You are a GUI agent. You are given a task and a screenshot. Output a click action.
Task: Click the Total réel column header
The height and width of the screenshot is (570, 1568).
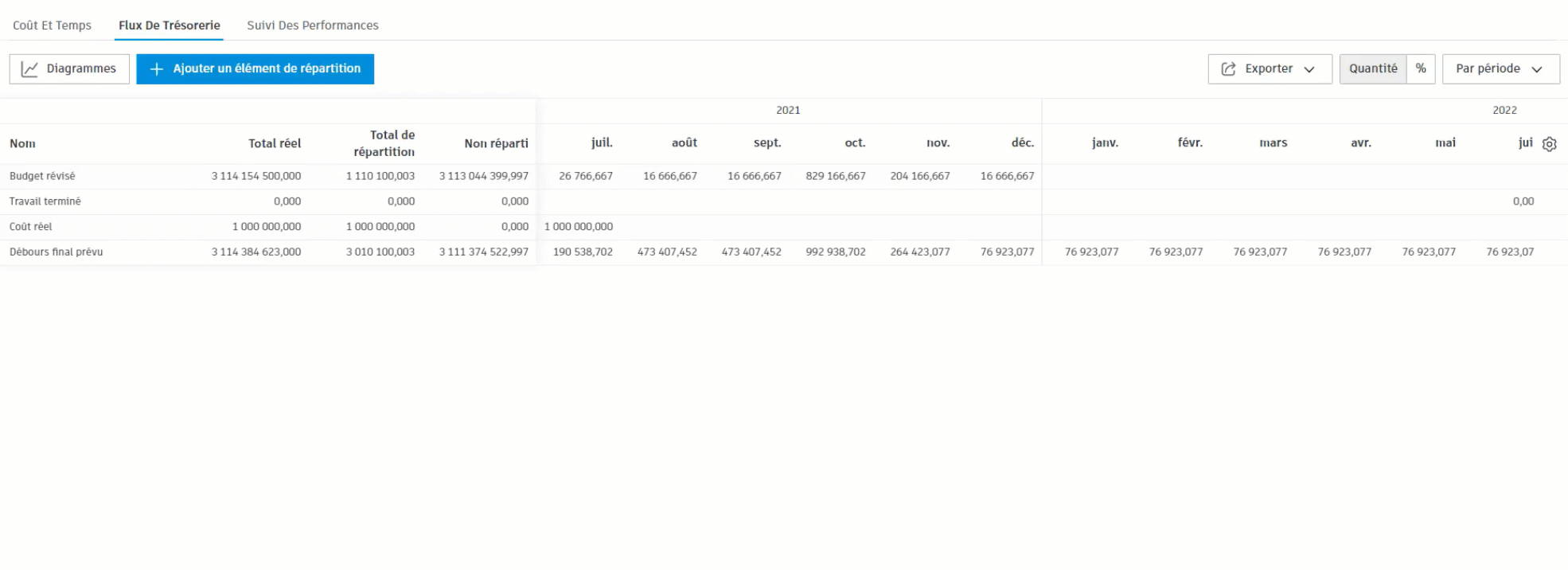[275, 143]
